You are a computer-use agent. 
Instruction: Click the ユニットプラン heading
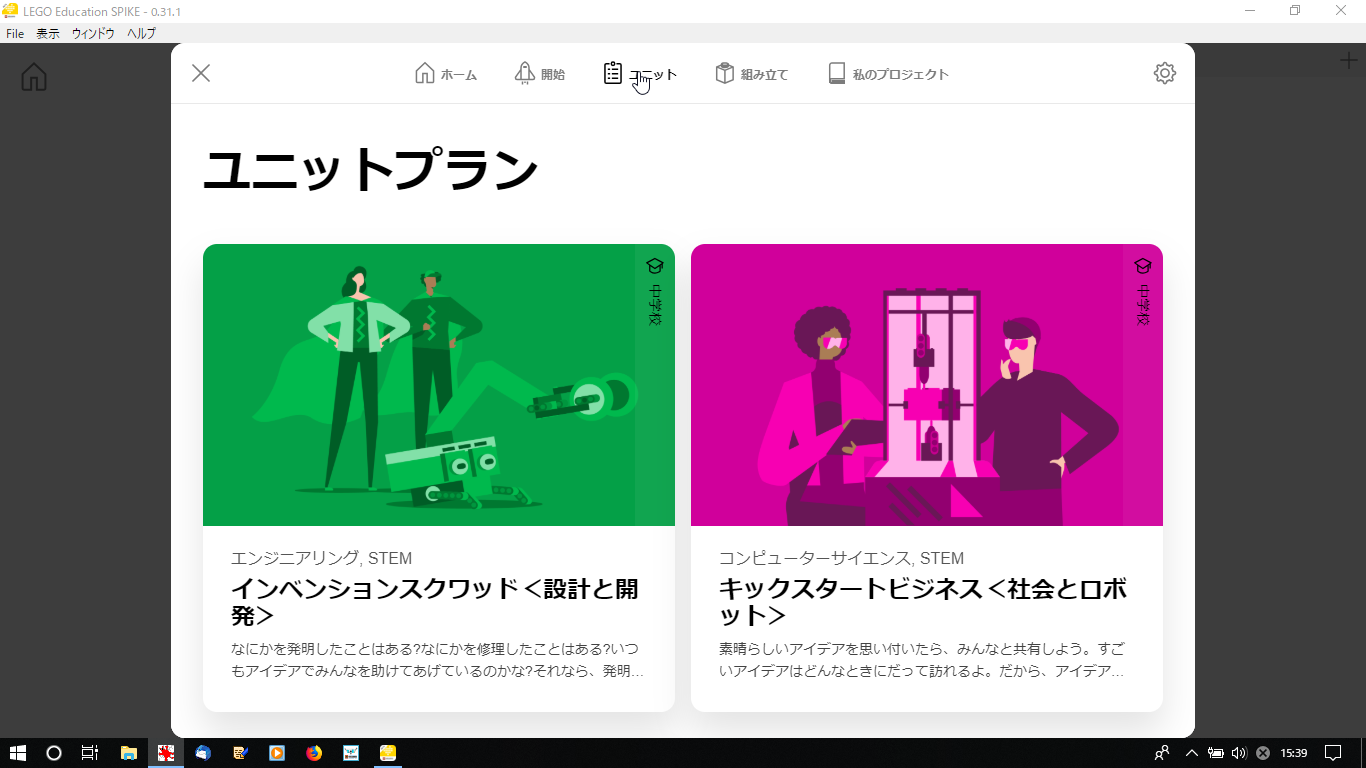coord(371,170)
